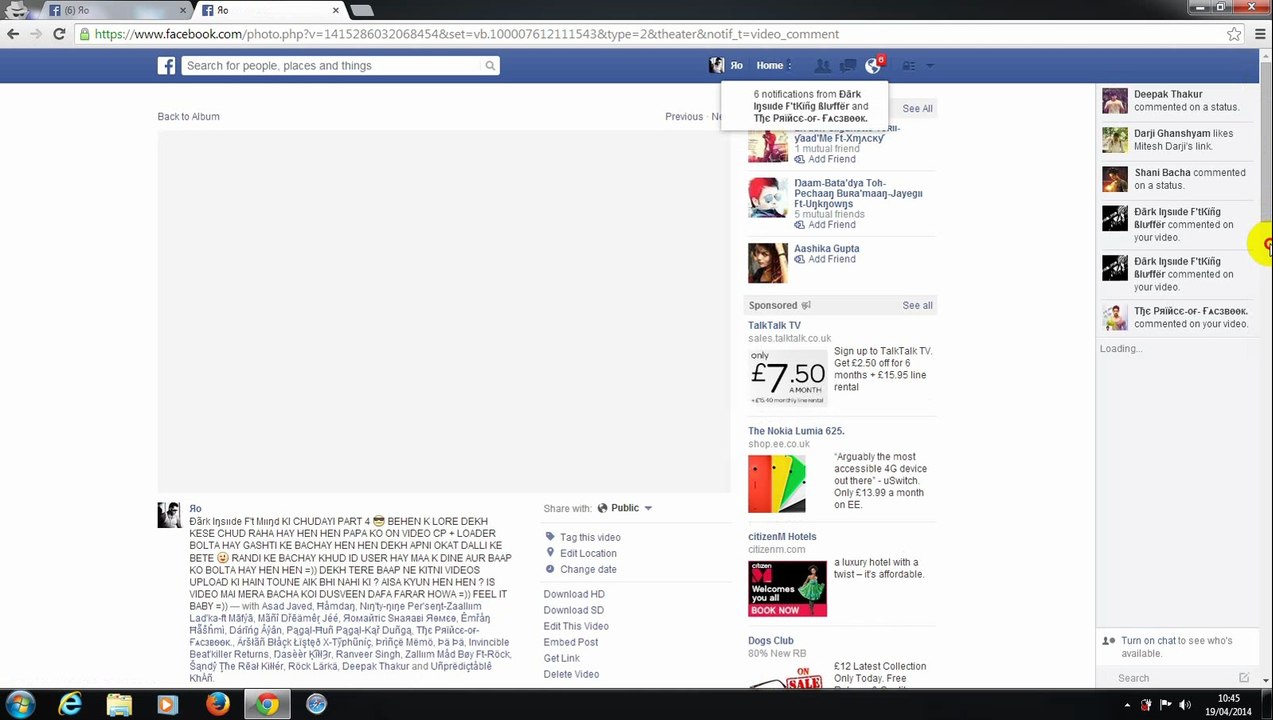Click See All suggested friends

(x=917, y=109)
